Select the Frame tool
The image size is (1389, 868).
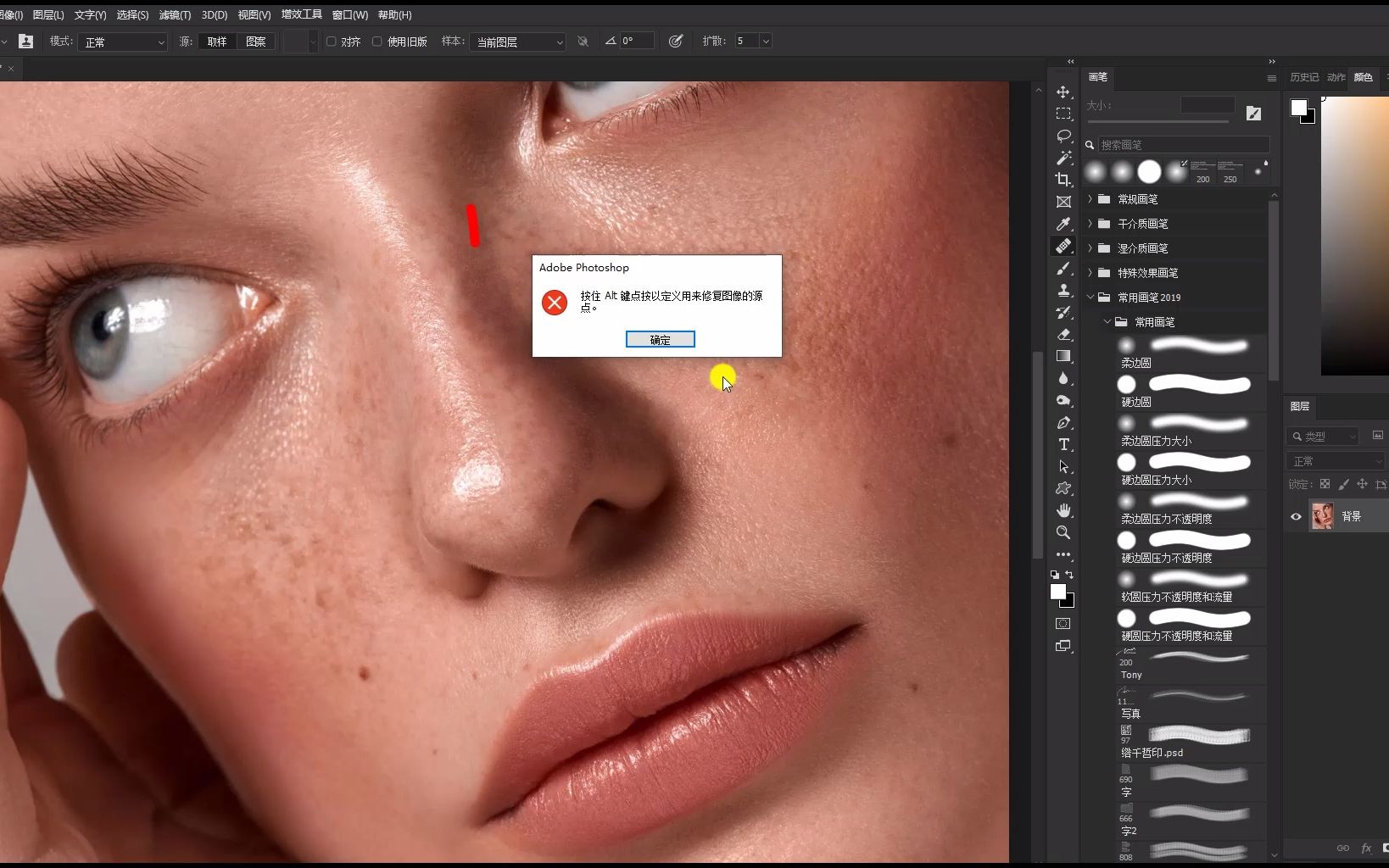pyautogui.click(x=1063, y=202)
